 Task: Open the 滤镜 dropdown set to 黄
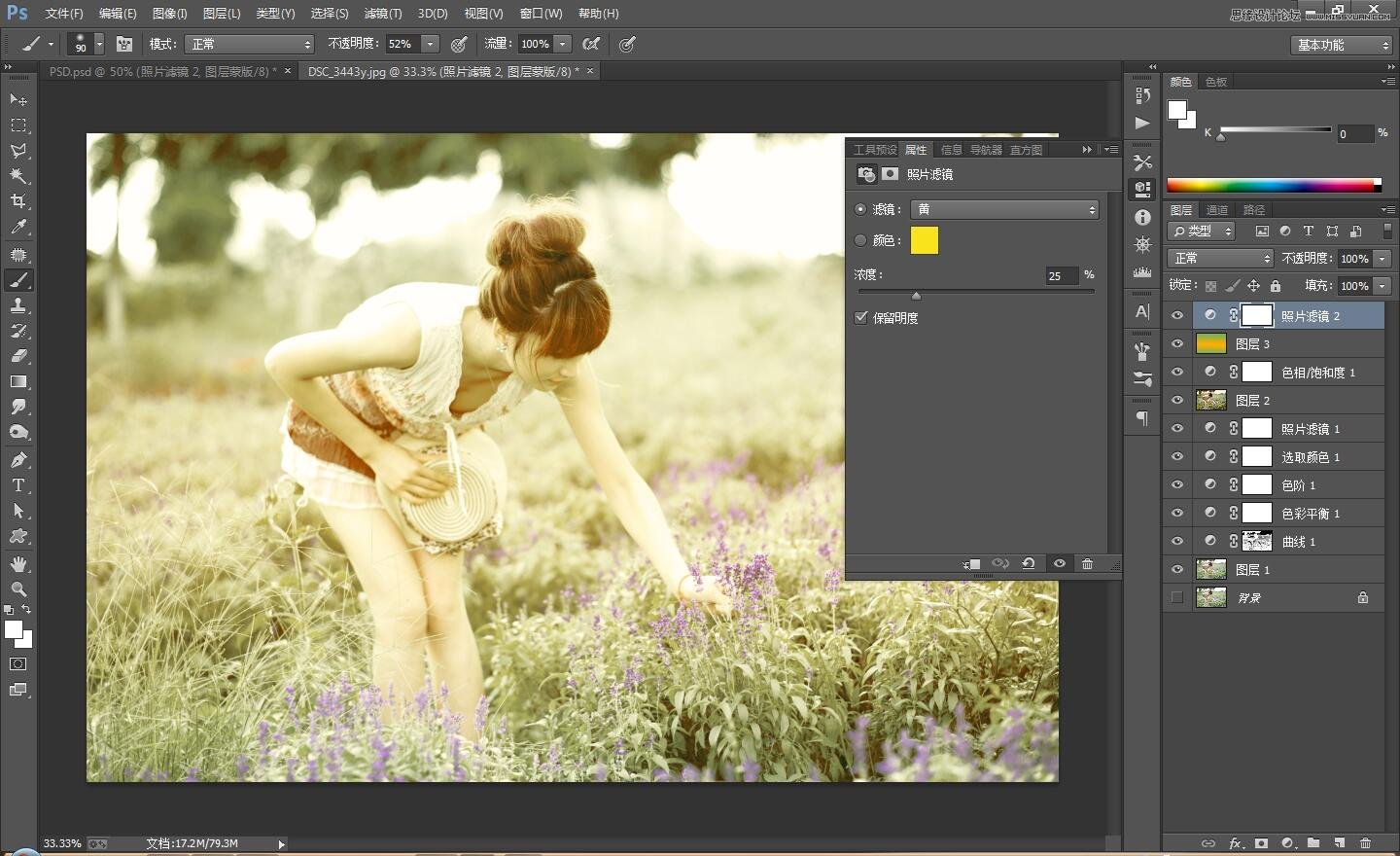coord(1004,209)
